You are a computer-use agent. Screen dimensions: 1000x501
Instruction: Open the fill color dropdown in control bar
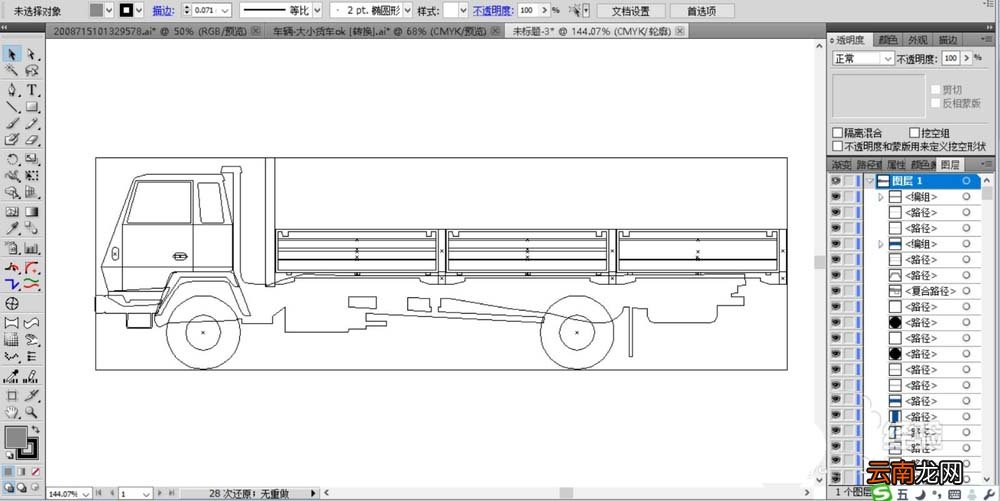(x=109, y=10)
